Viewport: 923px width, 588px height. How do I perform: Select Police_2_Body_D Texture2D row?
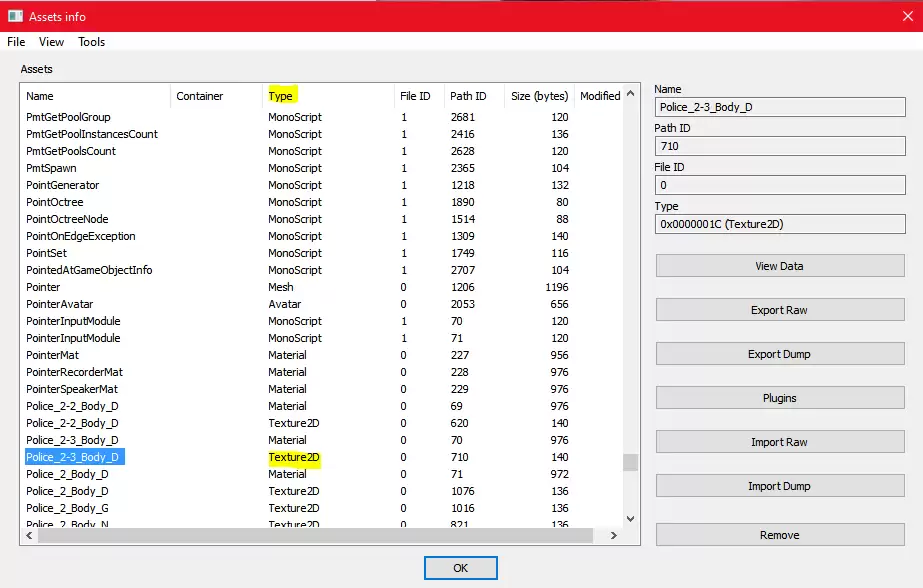coord(321,491)
